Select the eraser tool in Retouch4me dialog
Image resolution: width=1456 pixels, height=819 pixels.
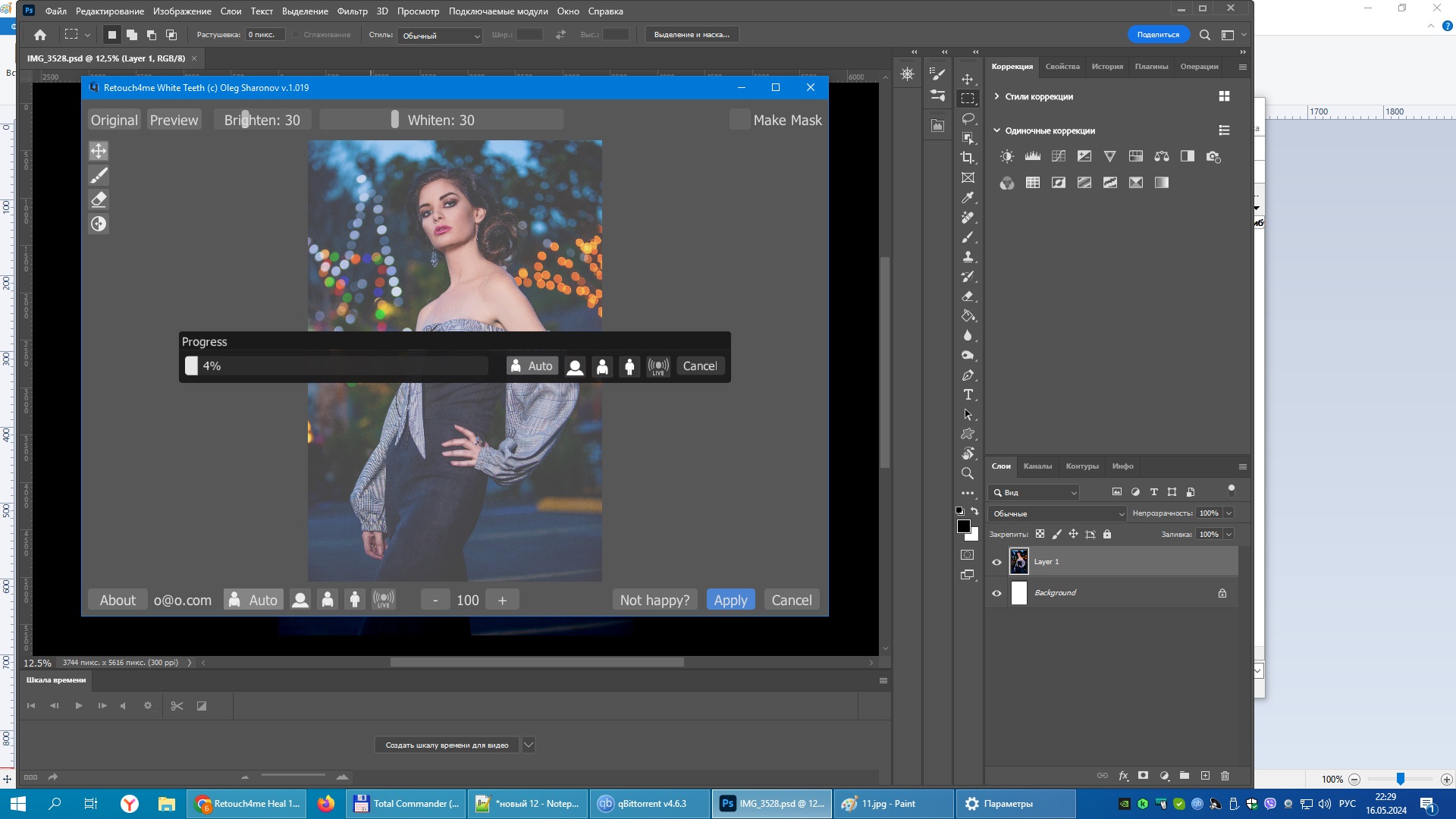(99, 200)
